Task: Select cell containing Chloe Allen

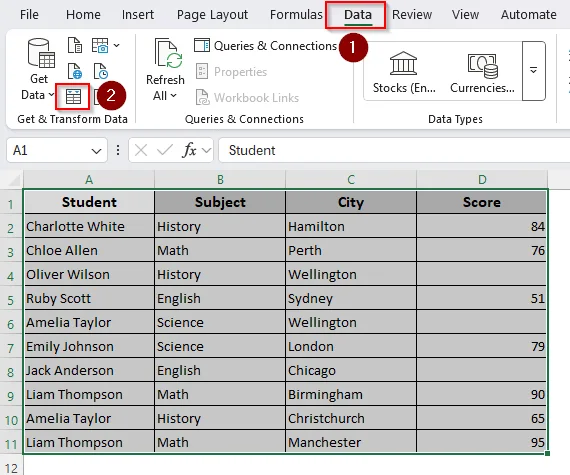Action: point(89,250)
